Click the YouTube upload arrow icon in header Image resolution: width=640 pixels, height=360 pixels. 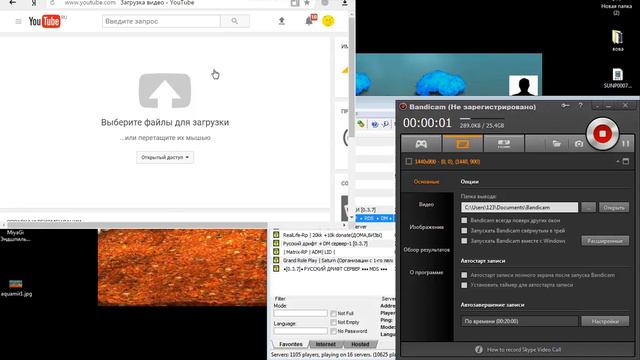click(x=282, y=21)
